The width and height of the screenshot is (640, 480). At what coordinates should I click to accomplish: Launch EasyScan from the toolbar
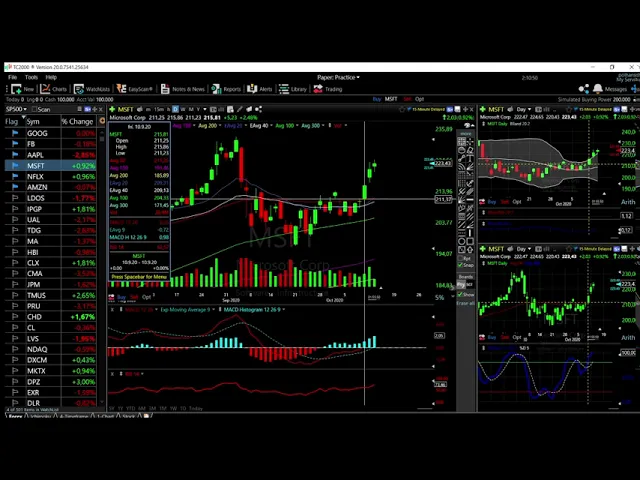[135, 89]
